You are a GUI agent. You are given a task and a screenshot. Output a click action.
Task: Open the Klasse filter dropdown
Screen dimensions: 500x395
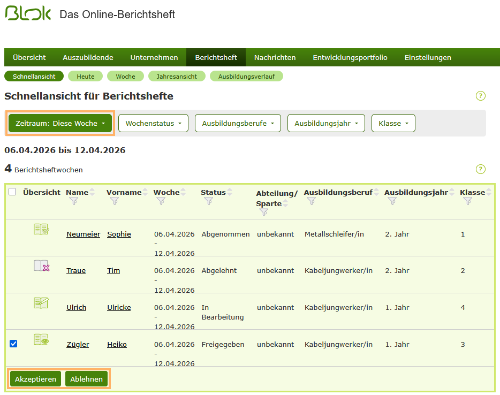(393, 123)
